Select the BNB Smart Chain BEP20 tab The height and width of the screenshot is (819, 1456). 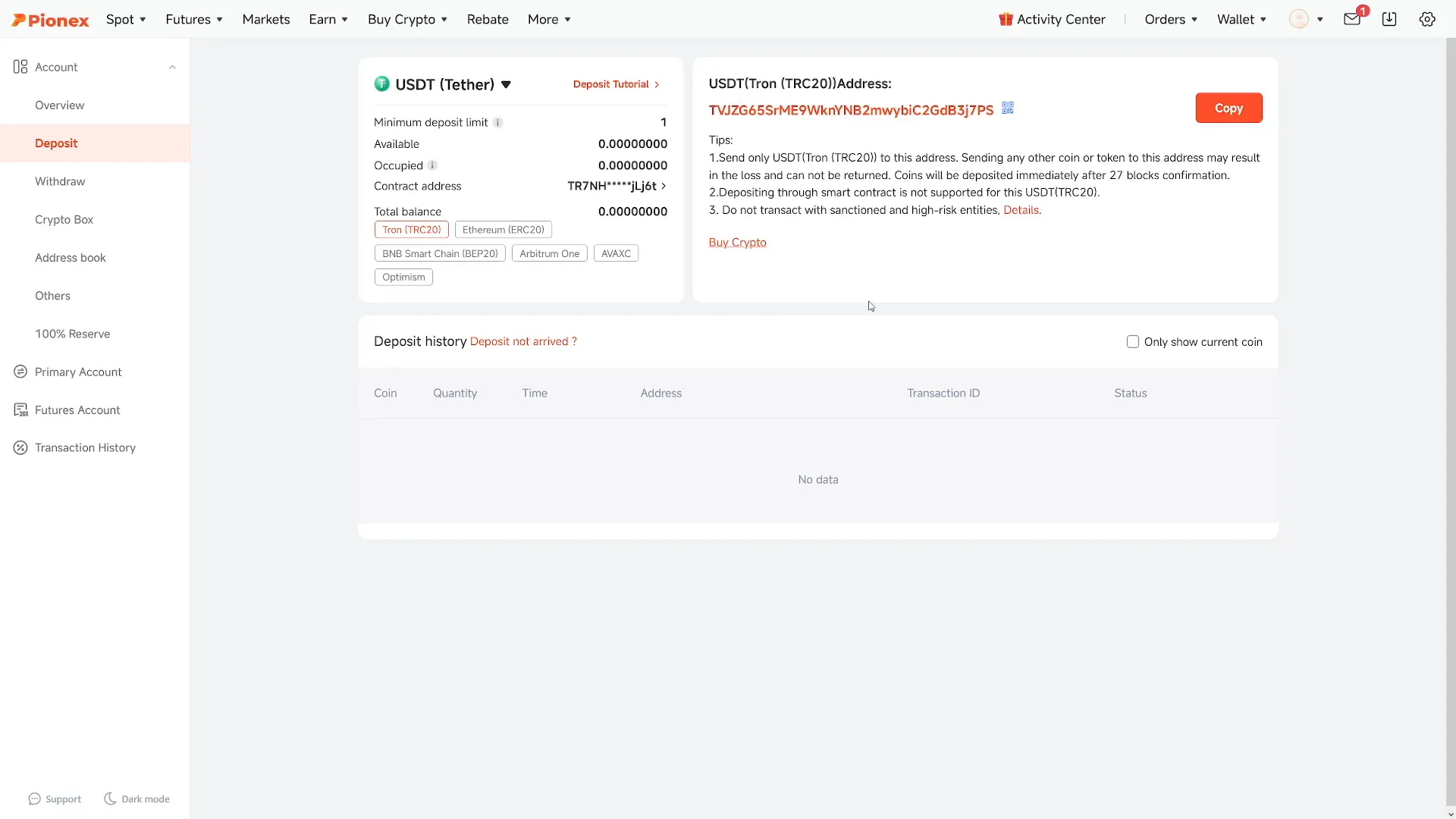[440, 253]
